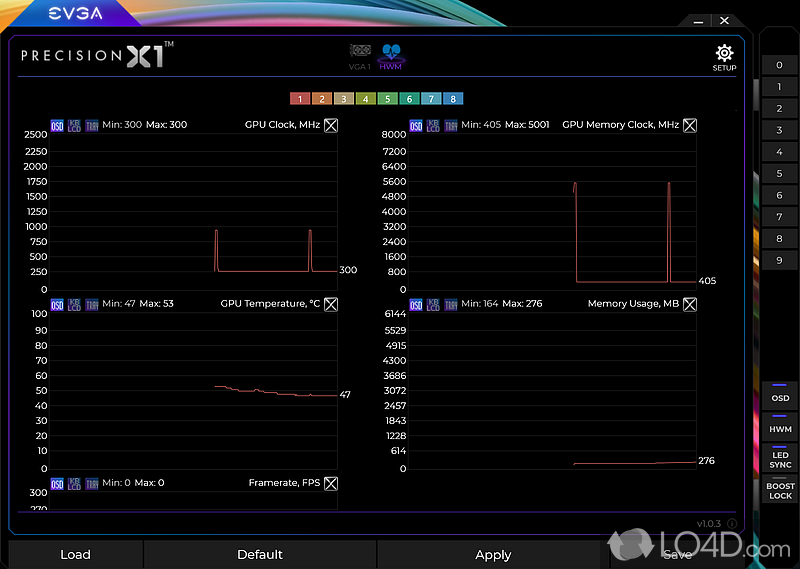Toggle OSD for GPU Clock graph
Screen dimensions: 800x569
tap(57, 125)
